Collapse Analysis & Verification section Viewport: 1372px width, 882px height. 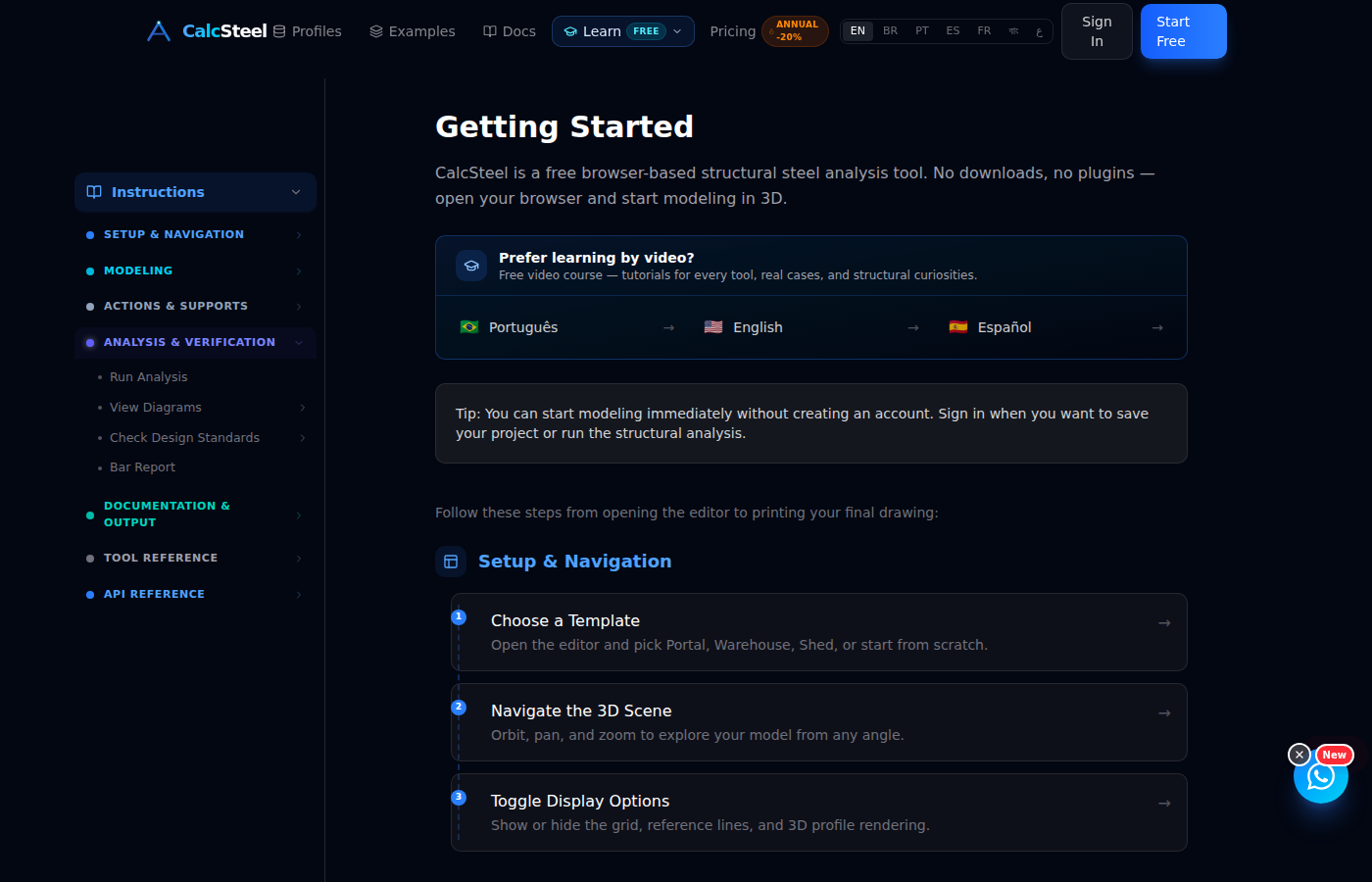click(x=195, y=342)
